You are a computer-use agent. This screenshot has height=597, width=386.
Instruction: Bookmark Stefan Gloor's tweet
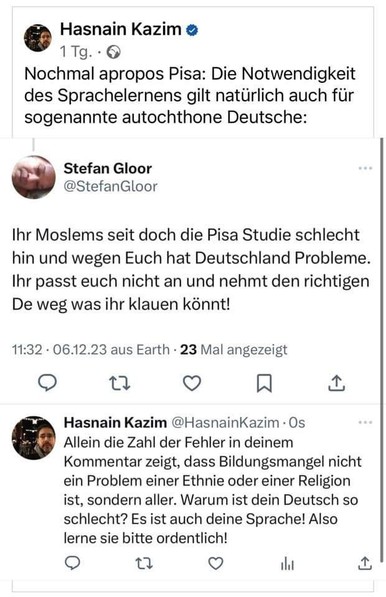(x=264, y=383)
